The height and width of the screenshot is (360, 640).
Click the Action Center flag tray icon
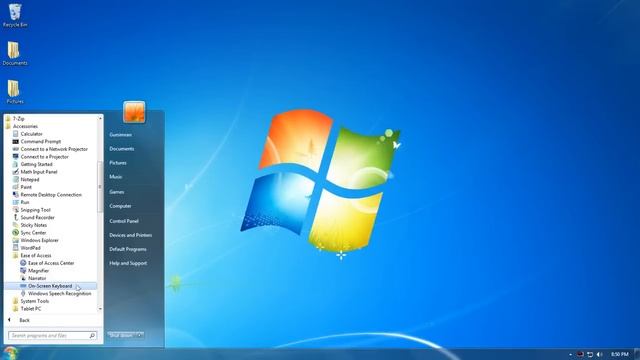580,354
